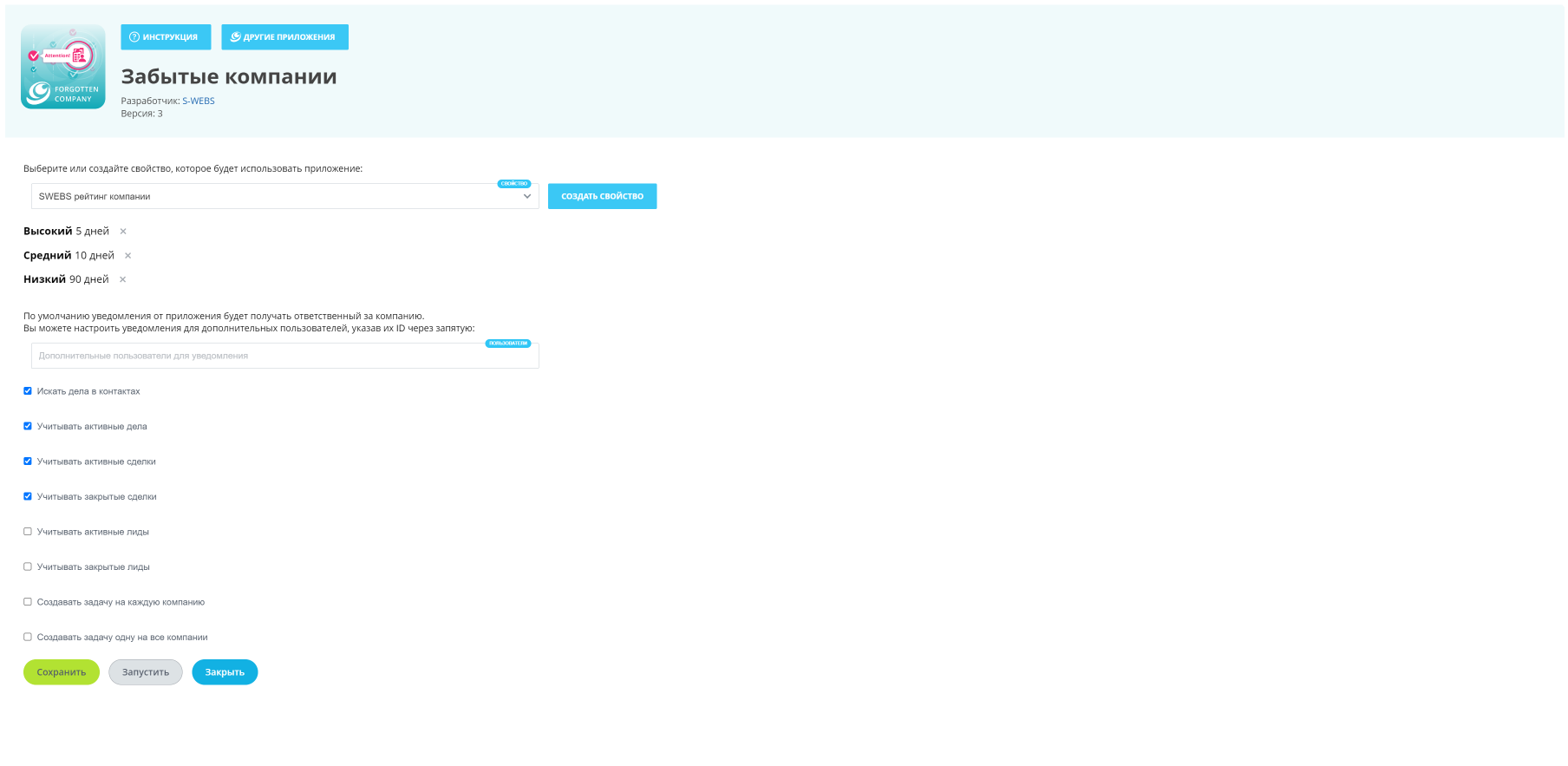Toggle Учитывать активные дела checkbox

pos(28,426)
